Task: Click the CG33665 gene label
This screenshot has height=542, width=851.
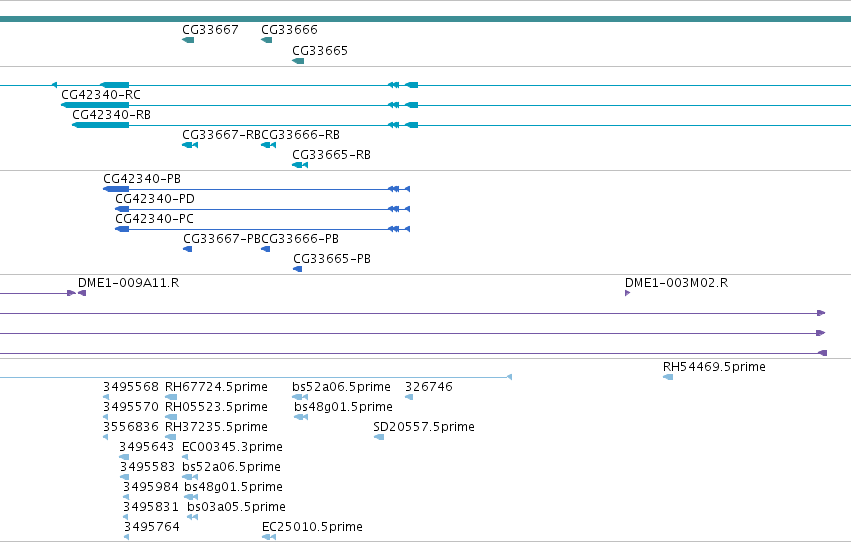Action: (x=320, y=51)
